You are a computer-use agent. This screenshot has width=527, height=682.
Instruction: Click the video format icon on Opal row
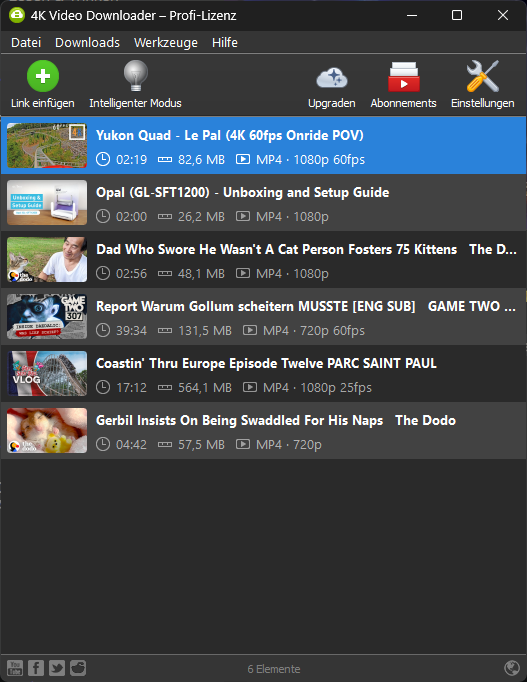243,216
